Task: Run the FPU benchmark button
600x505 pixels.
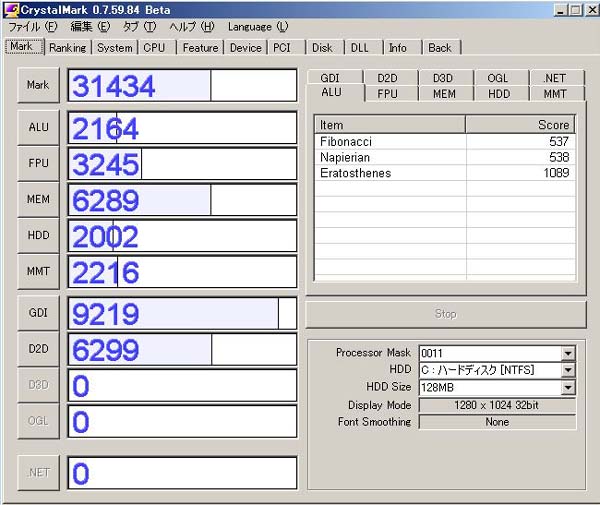Action: pos(38,163)
